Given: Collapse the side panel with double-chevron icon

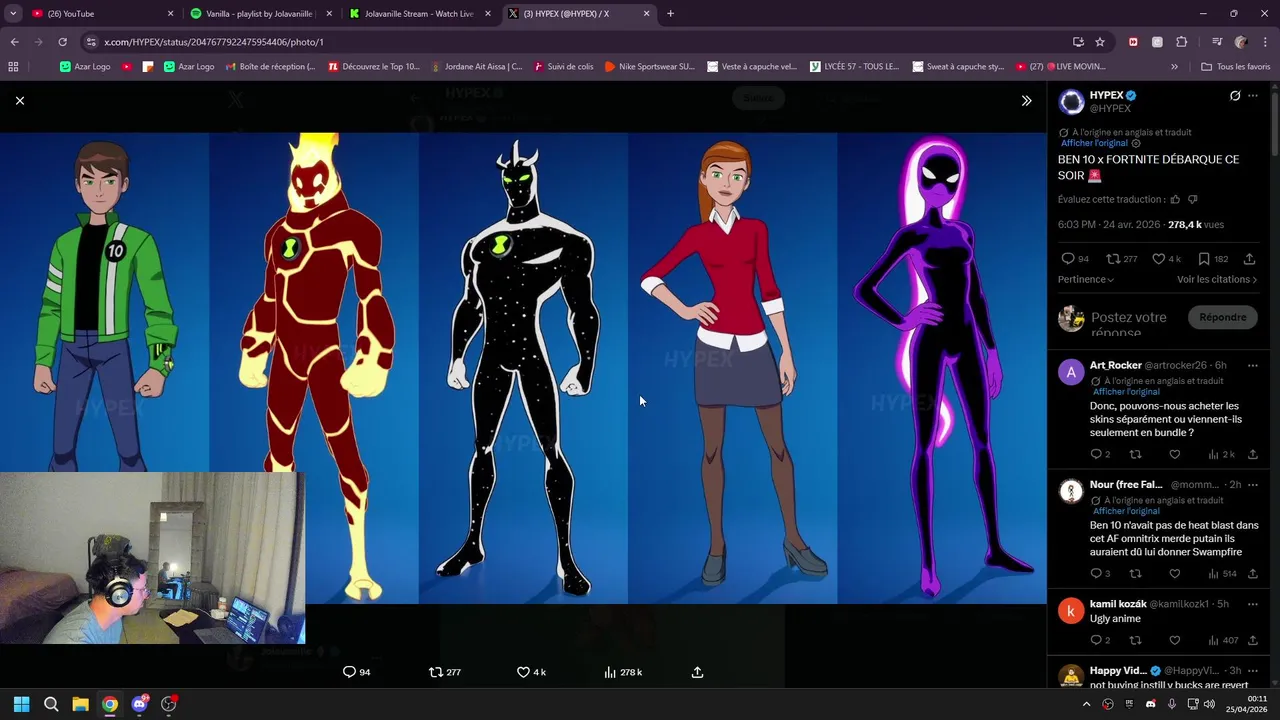Looking at the screenshot, I should (x=1026, y=100).
